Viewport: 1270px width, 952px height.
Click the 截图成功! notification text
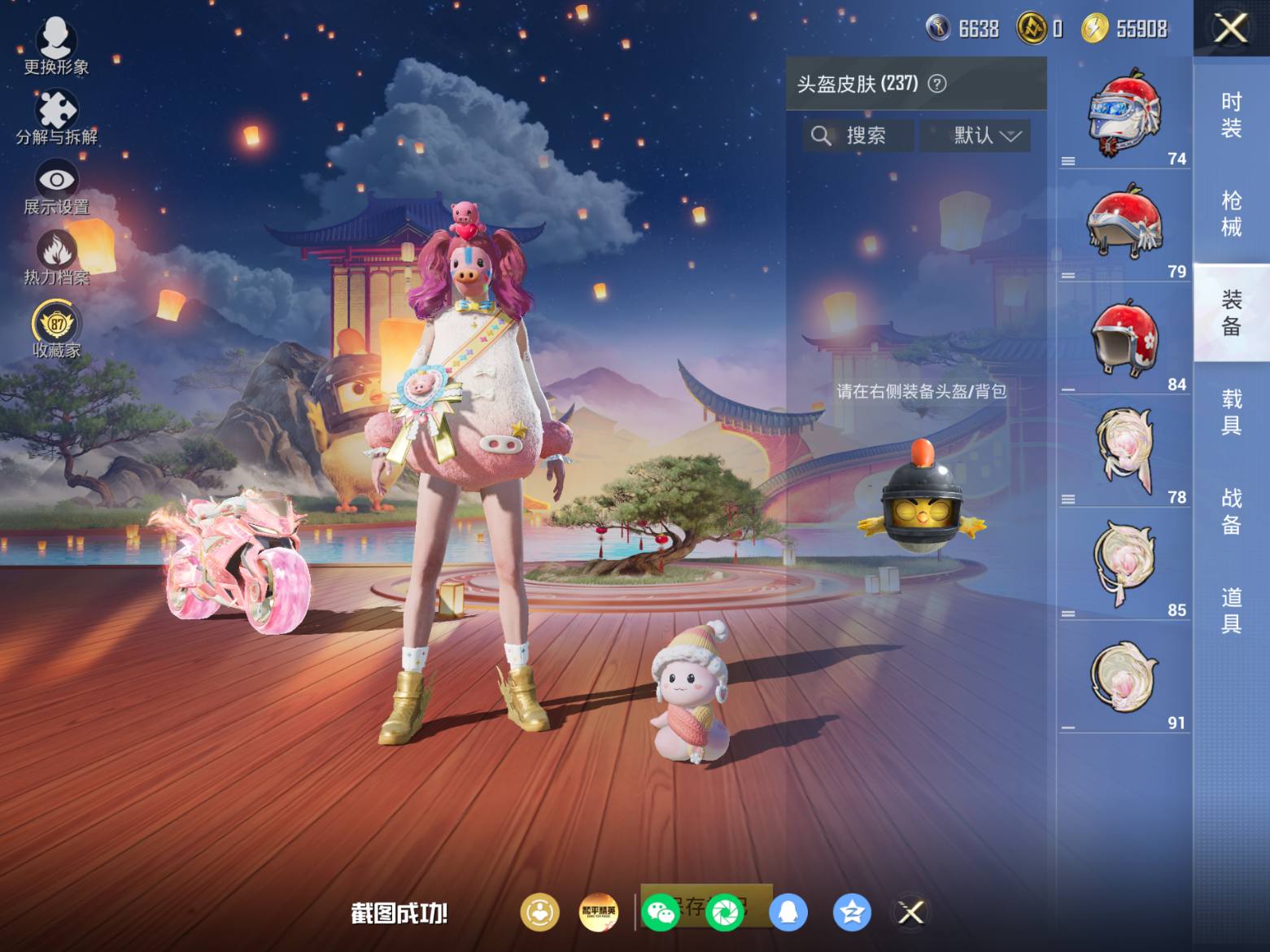click(x=399, y=913)
